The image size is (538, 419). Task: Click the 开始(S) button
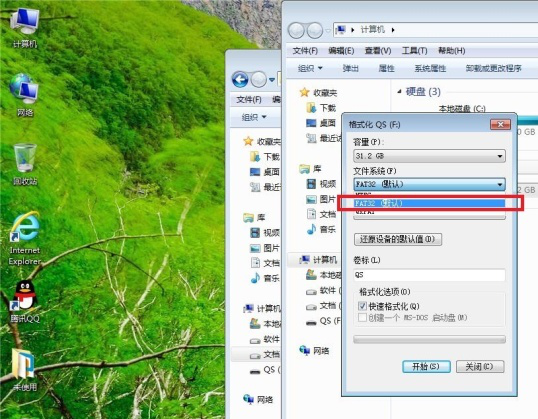click(426, 366)
